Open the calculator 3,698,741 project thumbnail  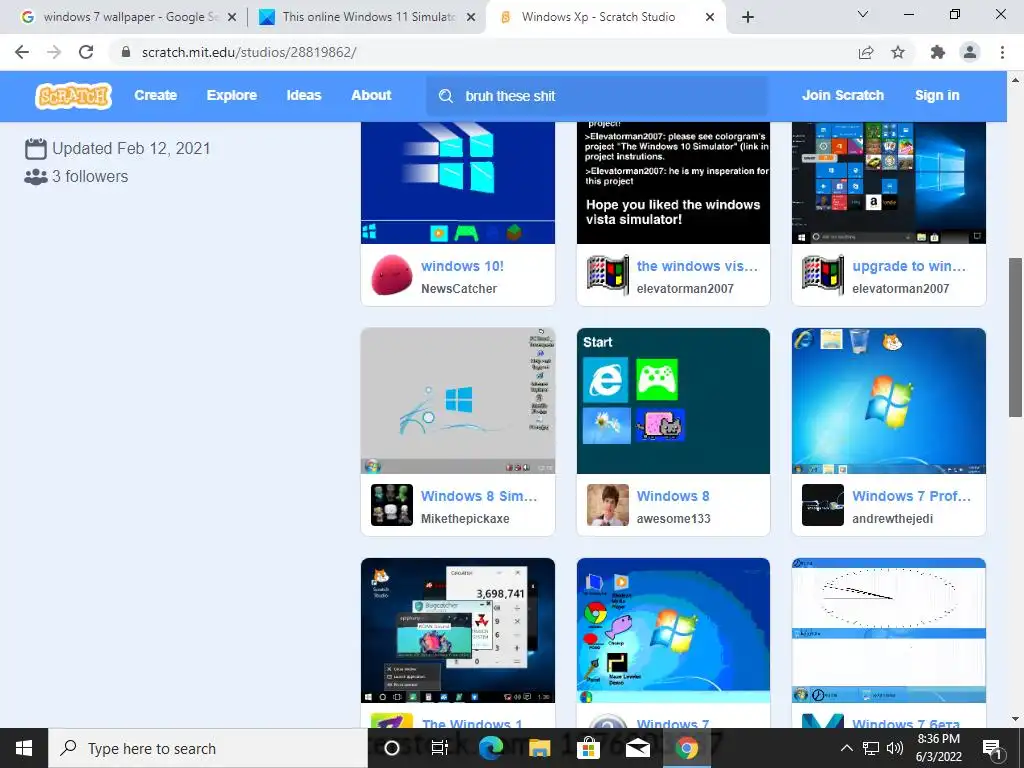coord(458,631)
